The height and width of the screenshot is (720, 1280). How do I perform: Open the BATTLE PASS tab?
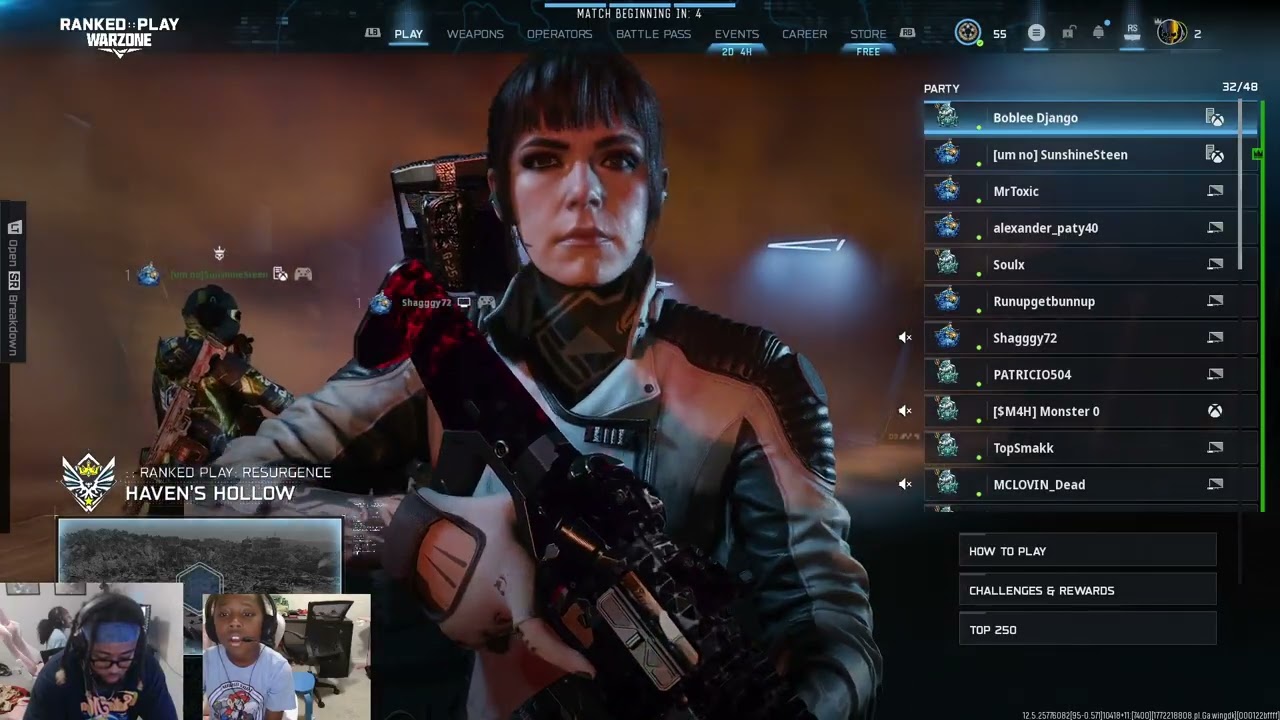point(653,34)
